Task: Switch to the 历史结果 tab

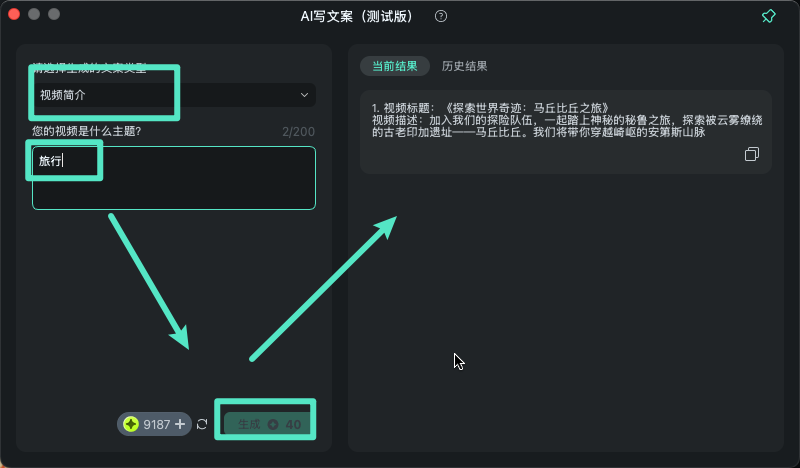Action: [x=465, y=67]
